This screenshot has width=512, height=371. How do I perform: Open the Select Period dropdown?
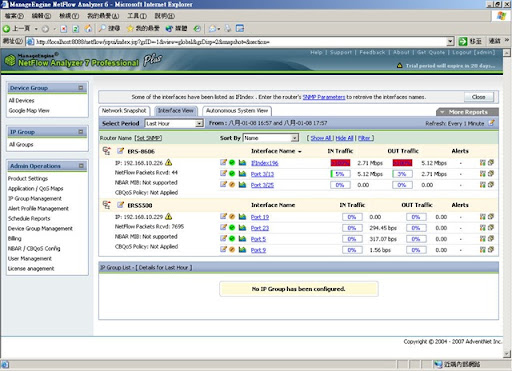point(174,123)
